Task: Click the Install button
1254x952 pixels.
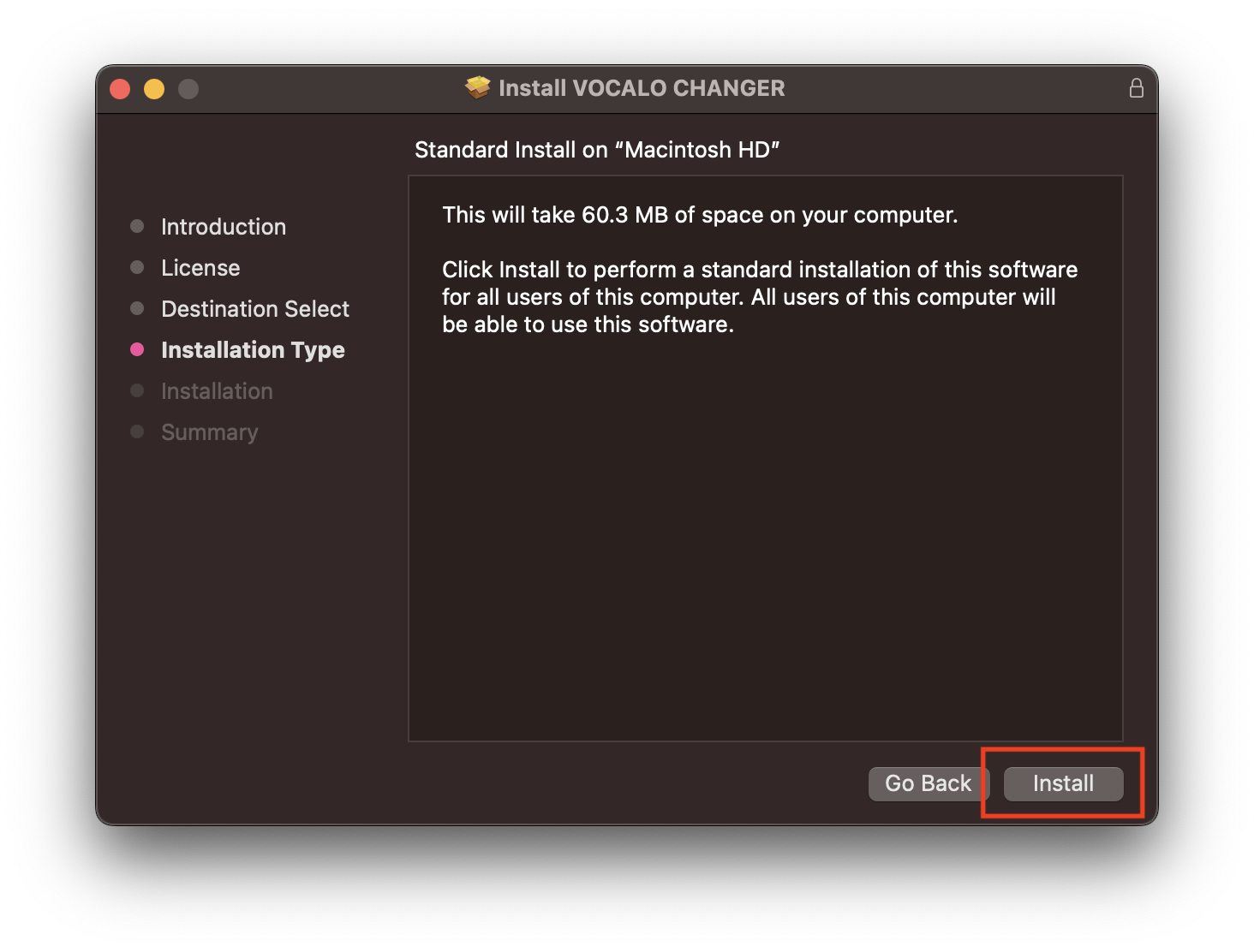Action: (1062, 783)
